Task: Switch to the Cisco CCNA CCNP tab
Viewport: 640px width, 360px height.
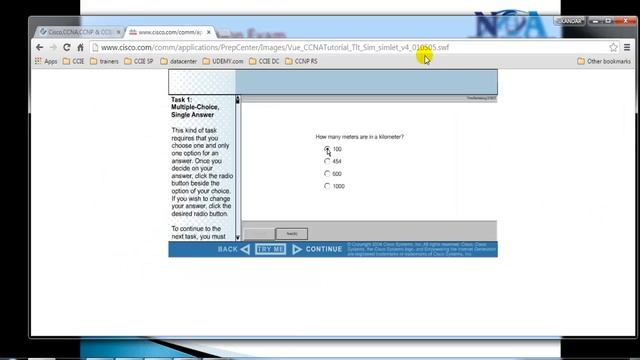Action: coord(80,32)
